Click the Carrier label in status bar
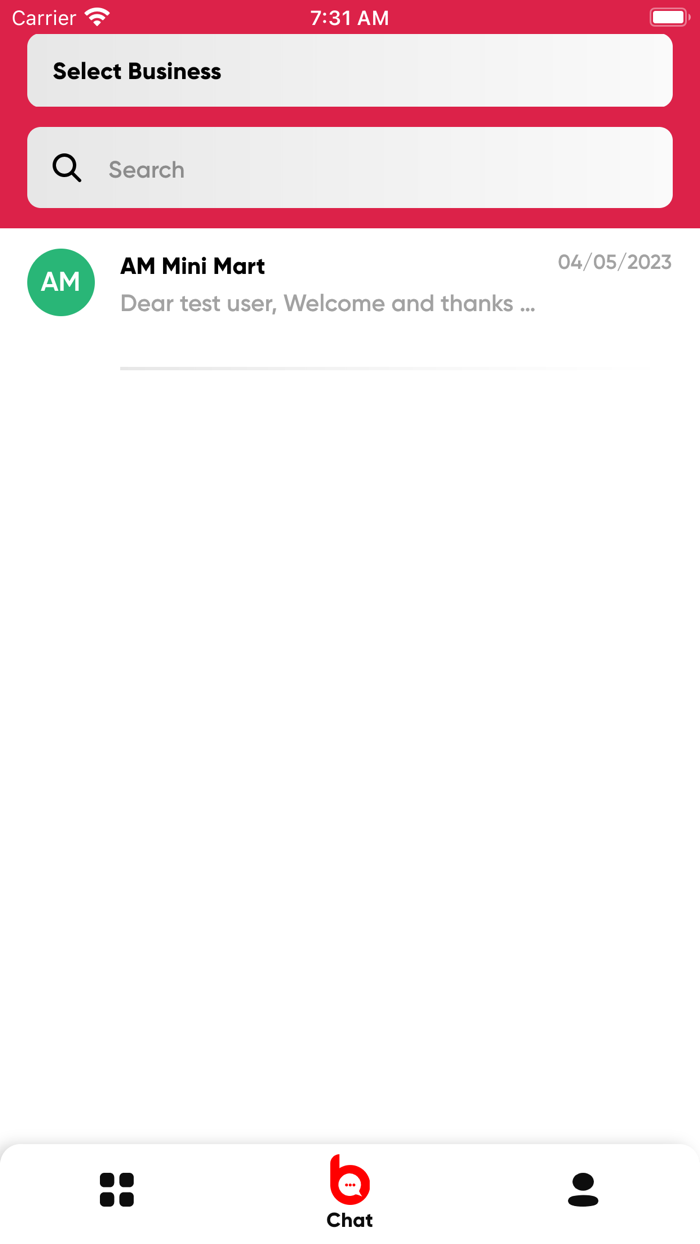 (44, 18)
